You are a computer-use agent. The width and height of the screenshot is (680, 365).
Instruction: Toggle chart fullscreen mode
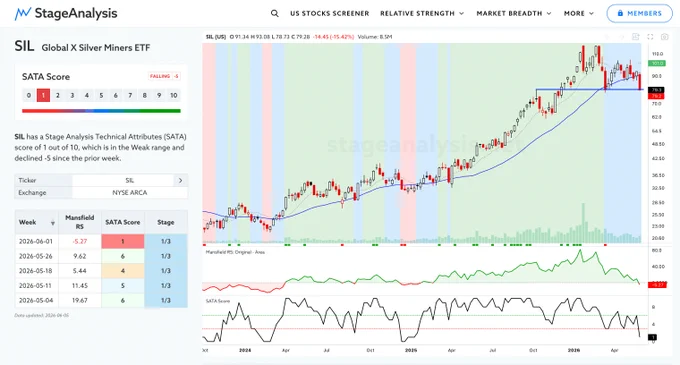650,37
